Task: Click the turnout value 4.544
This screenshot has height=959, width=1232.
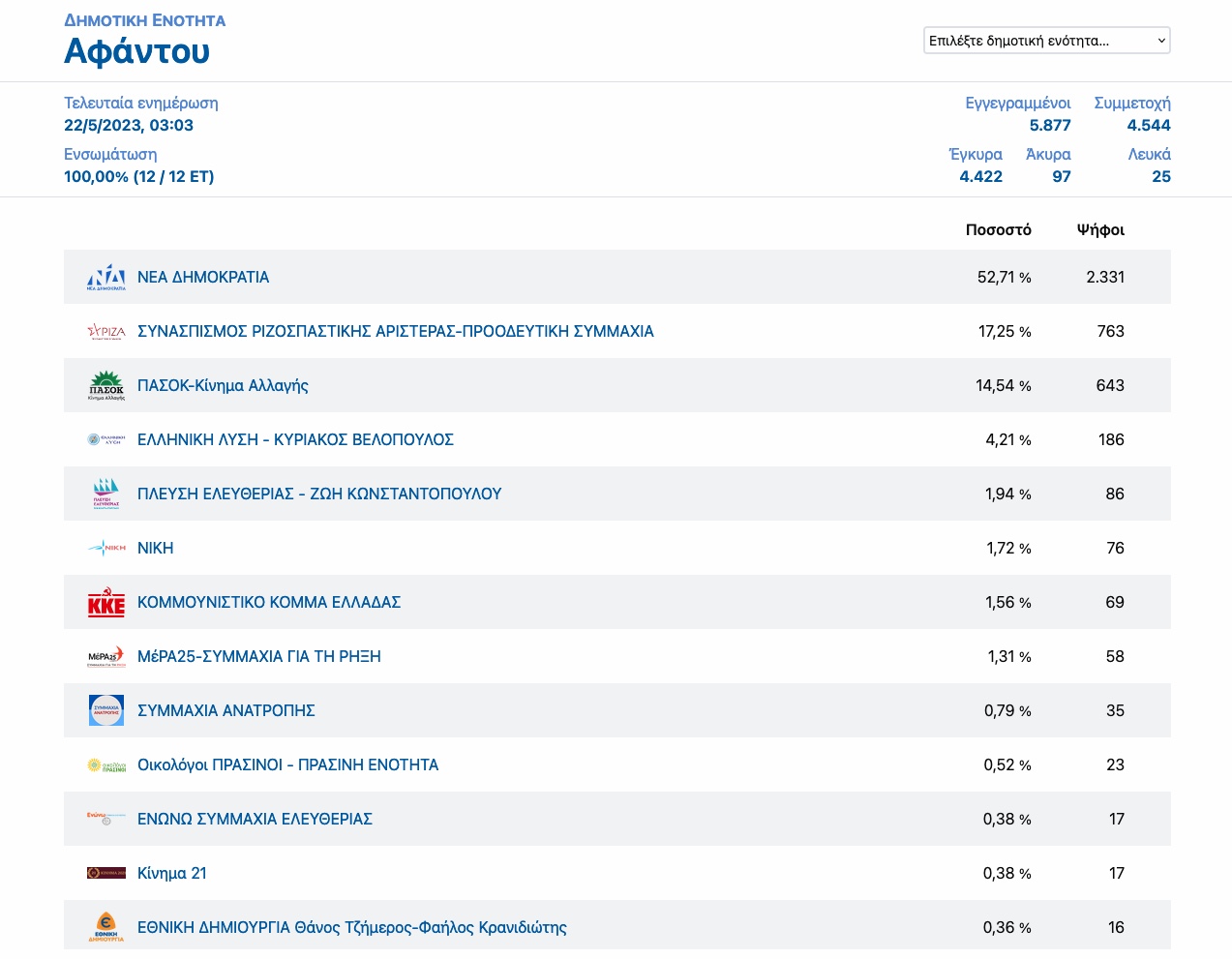Action: [x=1149, y=125]
